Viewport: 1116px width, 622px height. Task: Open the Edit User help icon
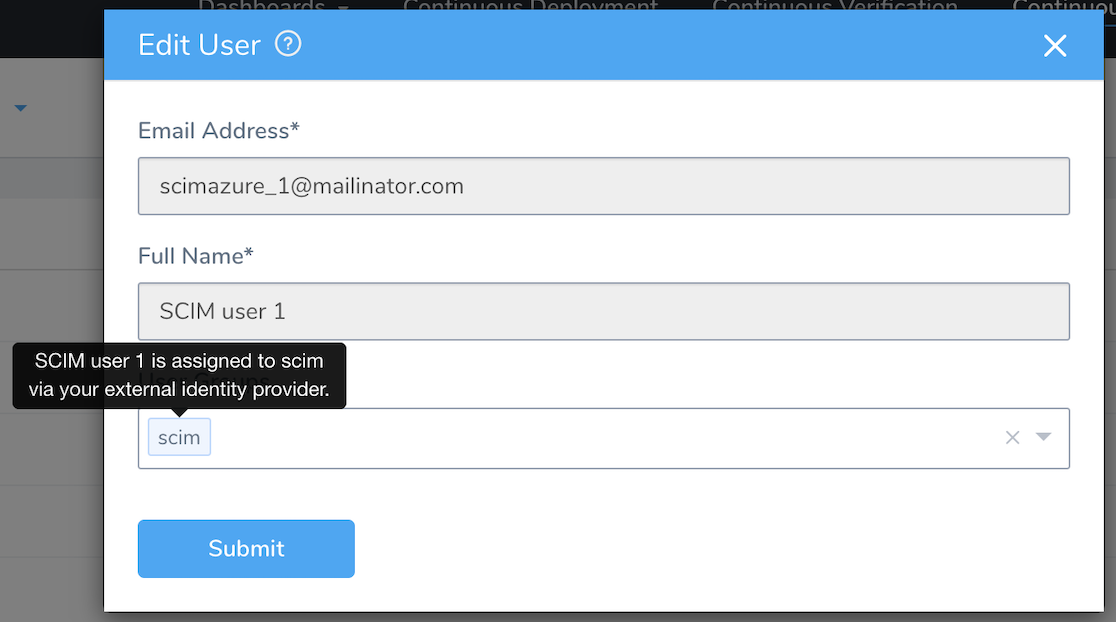tap(288, 44)
